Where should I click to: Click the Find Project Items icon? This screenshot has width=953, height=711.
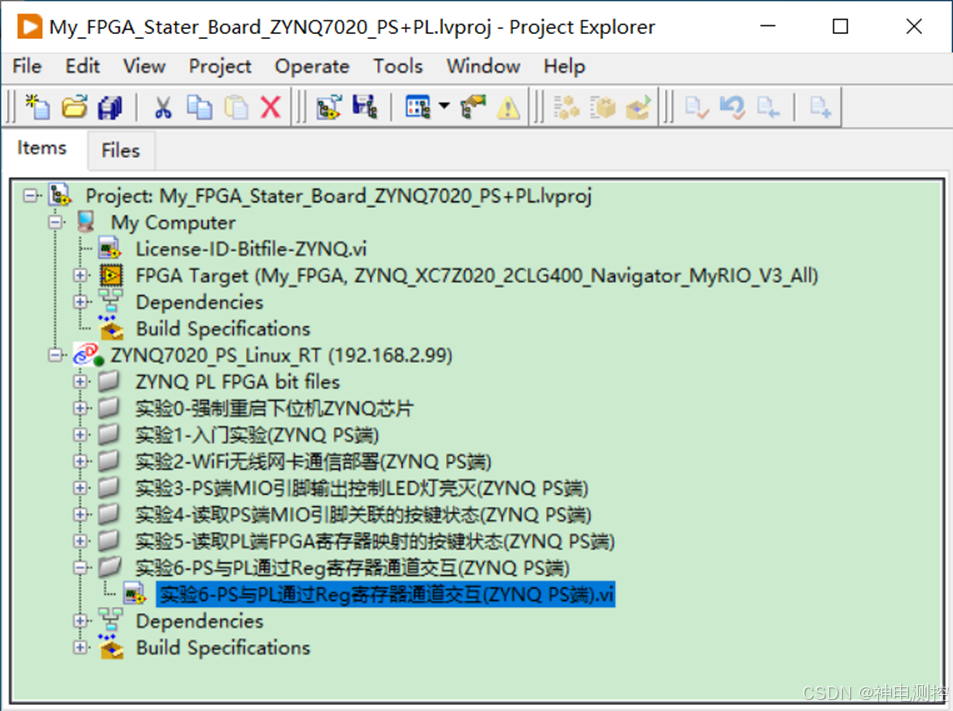[472, 107]
